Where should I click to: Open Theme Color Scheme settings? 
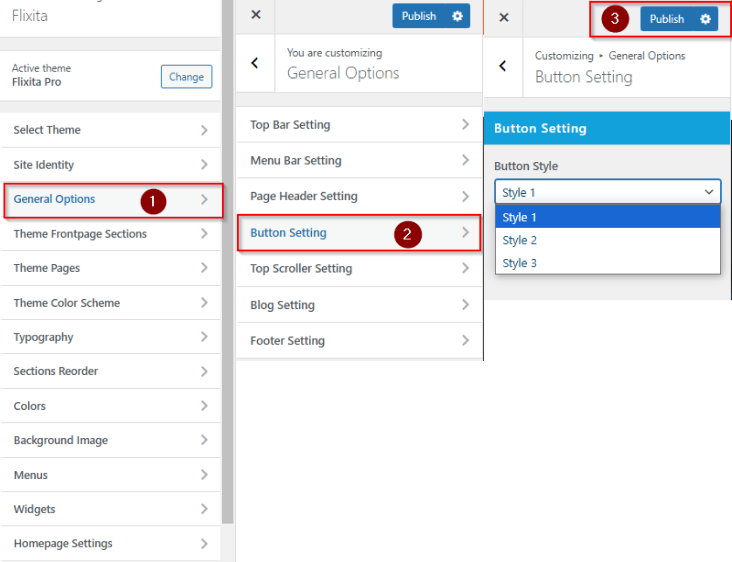coord(111,303)
